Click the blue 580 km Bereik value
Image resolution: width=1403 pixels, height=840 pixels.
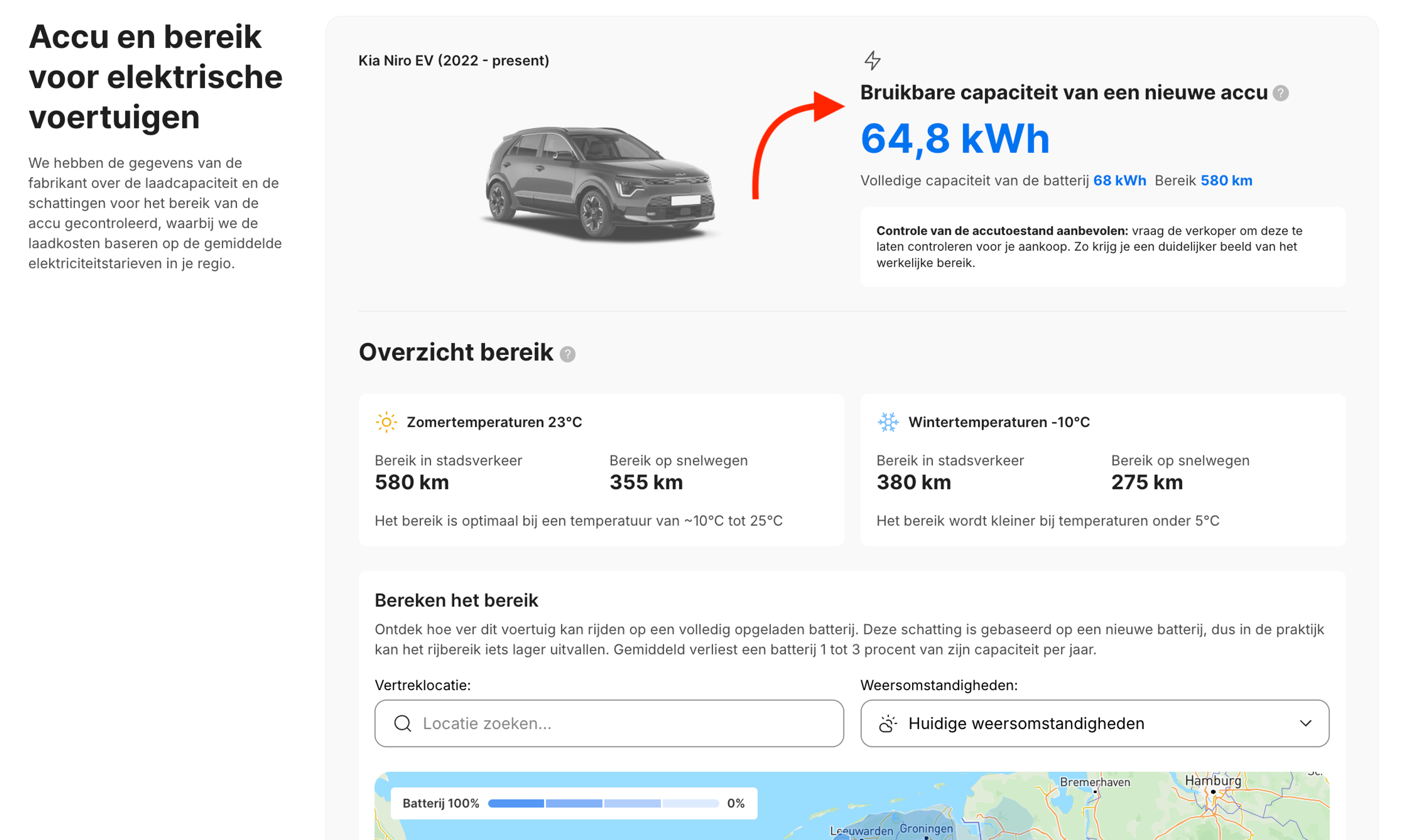click(1227, 180)
